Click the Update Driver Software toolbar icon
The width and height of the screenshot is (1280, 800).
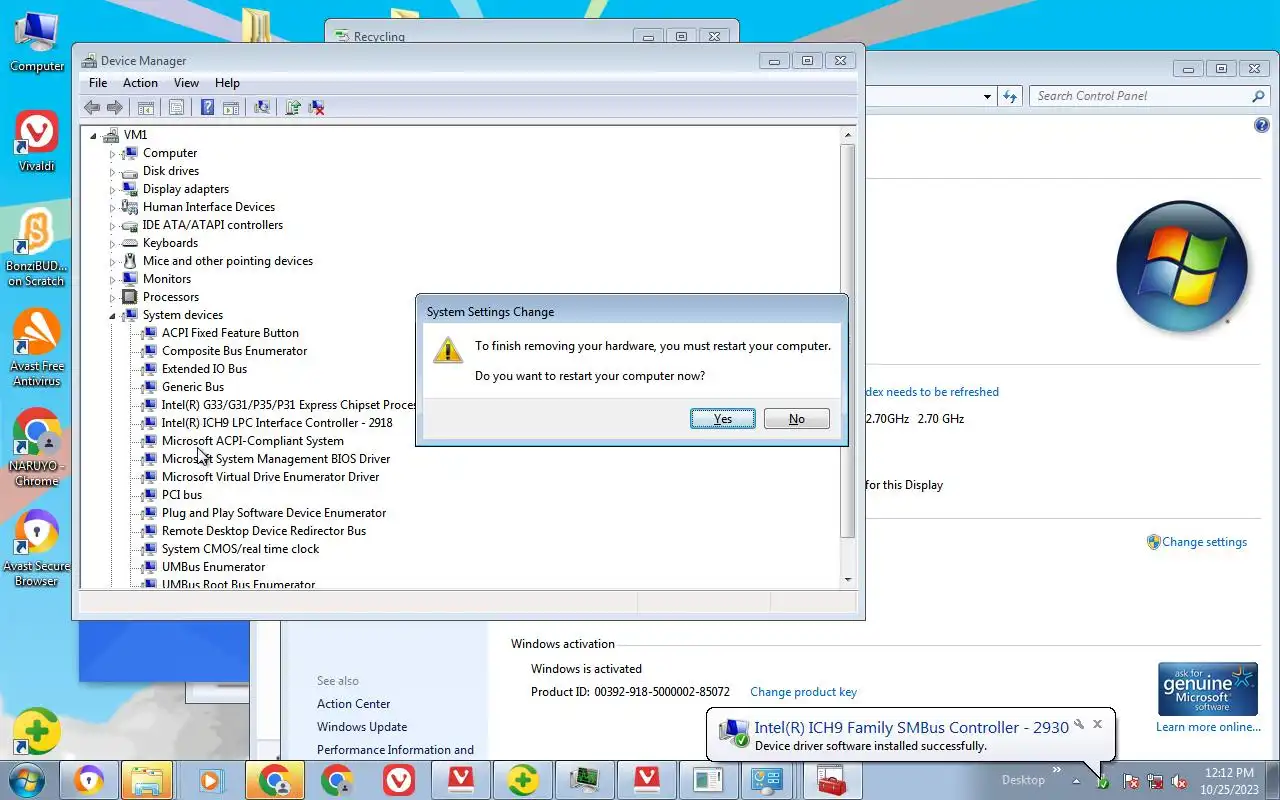coord(293,107)
